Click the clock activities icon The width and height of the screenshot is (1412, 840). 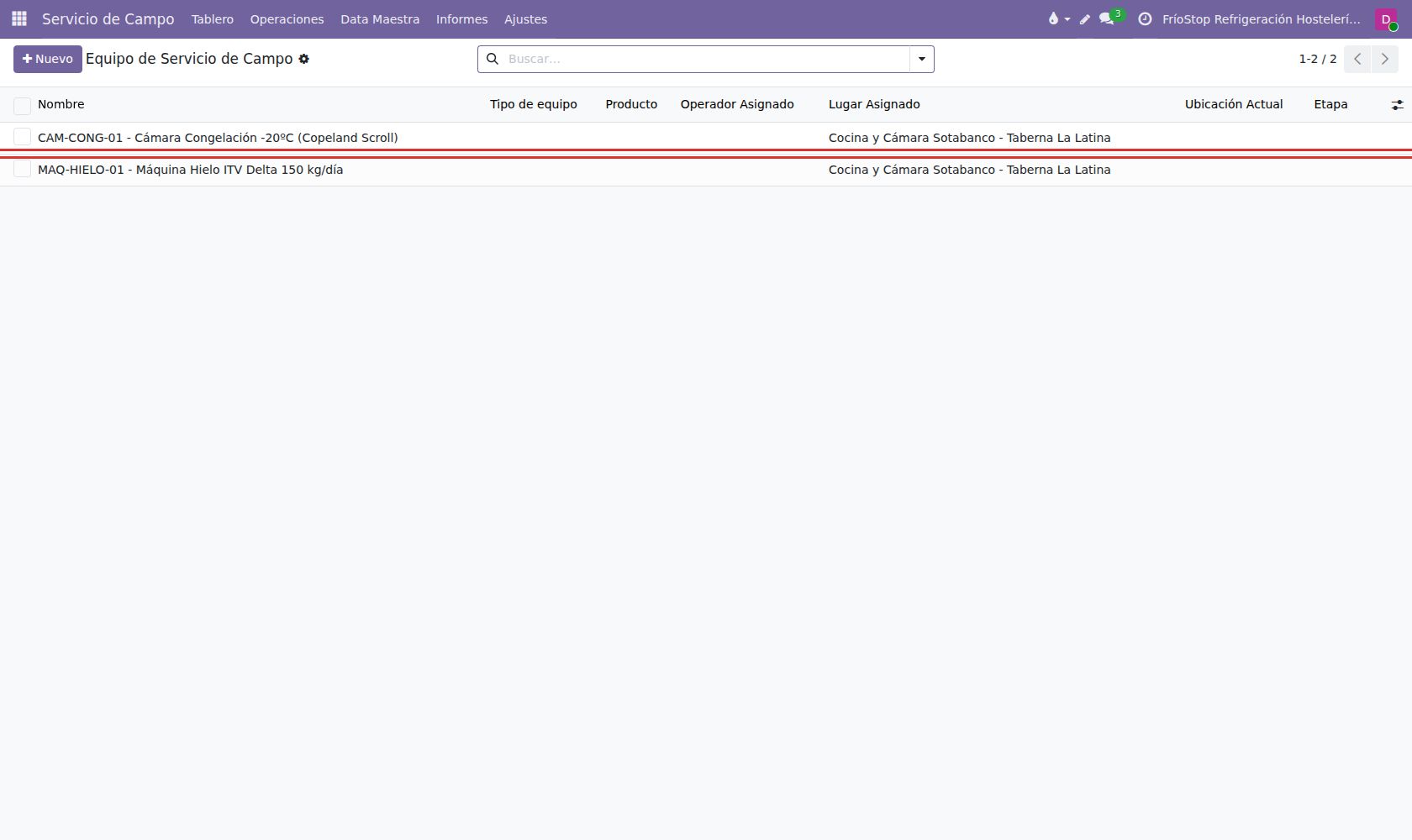[x=1145, y=18]
